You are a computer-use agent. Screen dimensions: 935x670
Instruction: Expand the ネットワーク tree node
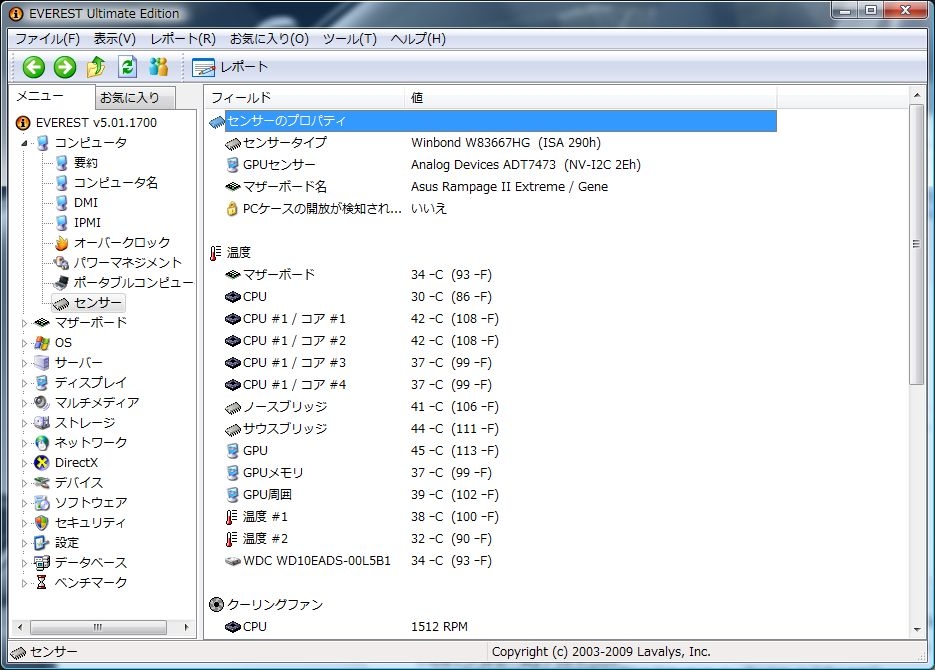tap(24, 443)
